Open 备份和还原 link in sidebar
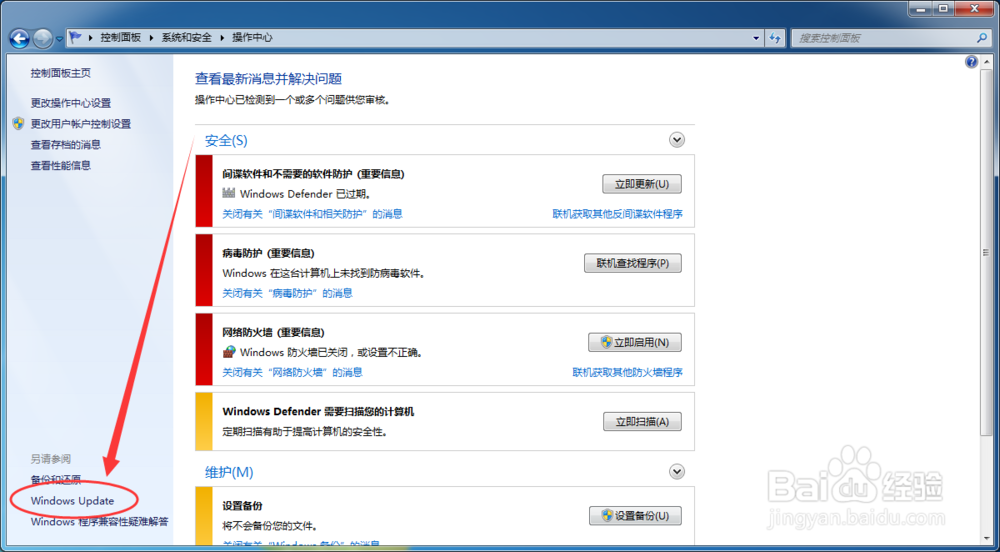Viewport: 1000px width, 552px height. (x=56, y=480)
